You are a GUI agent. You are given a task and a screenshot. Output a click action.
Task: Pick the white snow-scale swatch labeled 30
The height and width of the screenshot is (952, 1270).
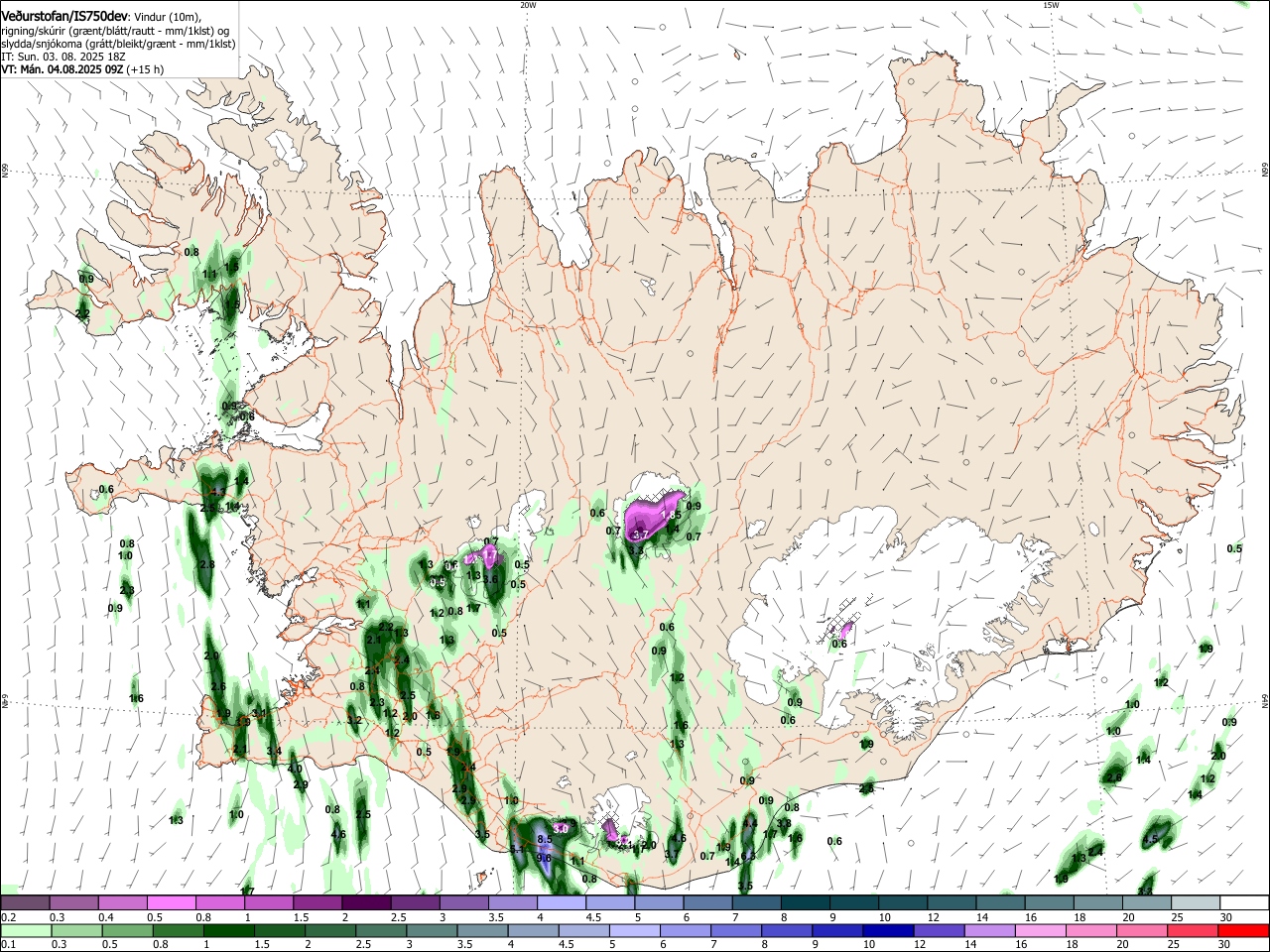pos(1244,903)
